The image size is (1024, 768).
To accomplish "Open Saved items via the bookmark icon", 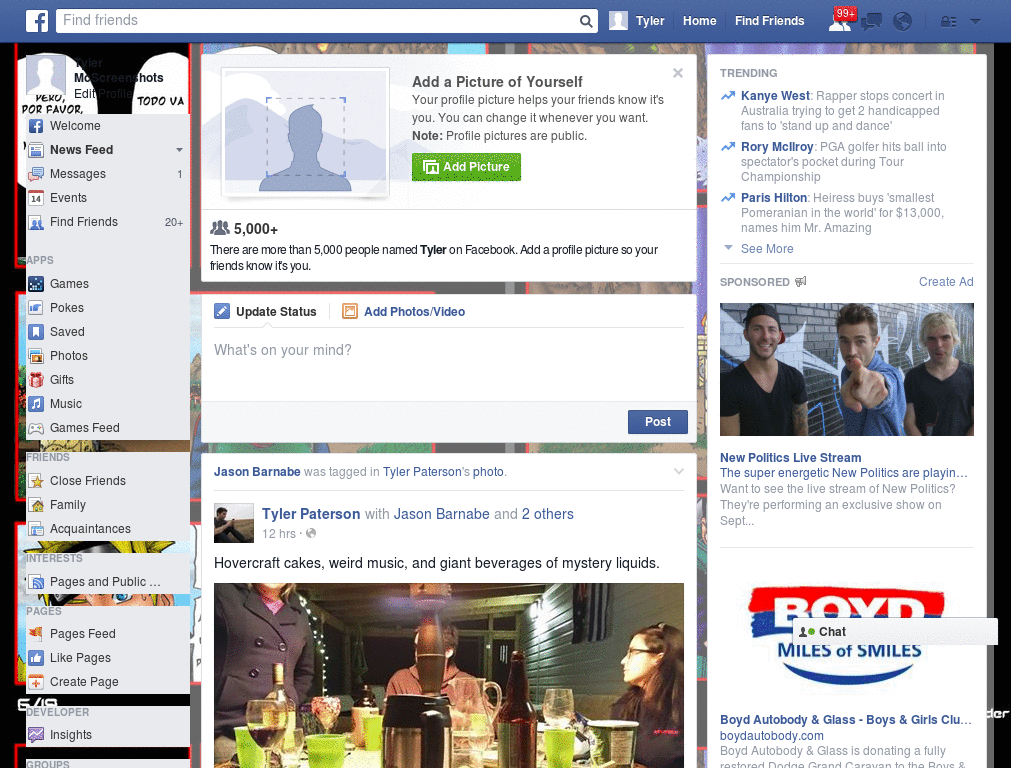I will coord(36,331).
